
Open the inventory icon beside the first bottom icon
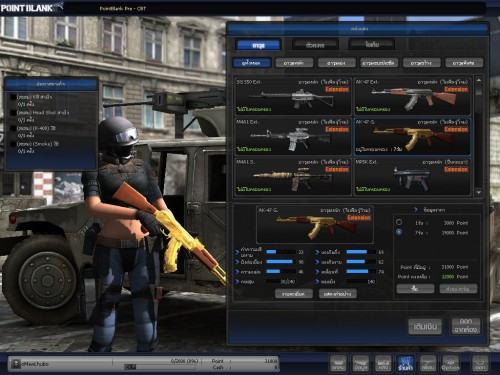(x=361, y=363)
